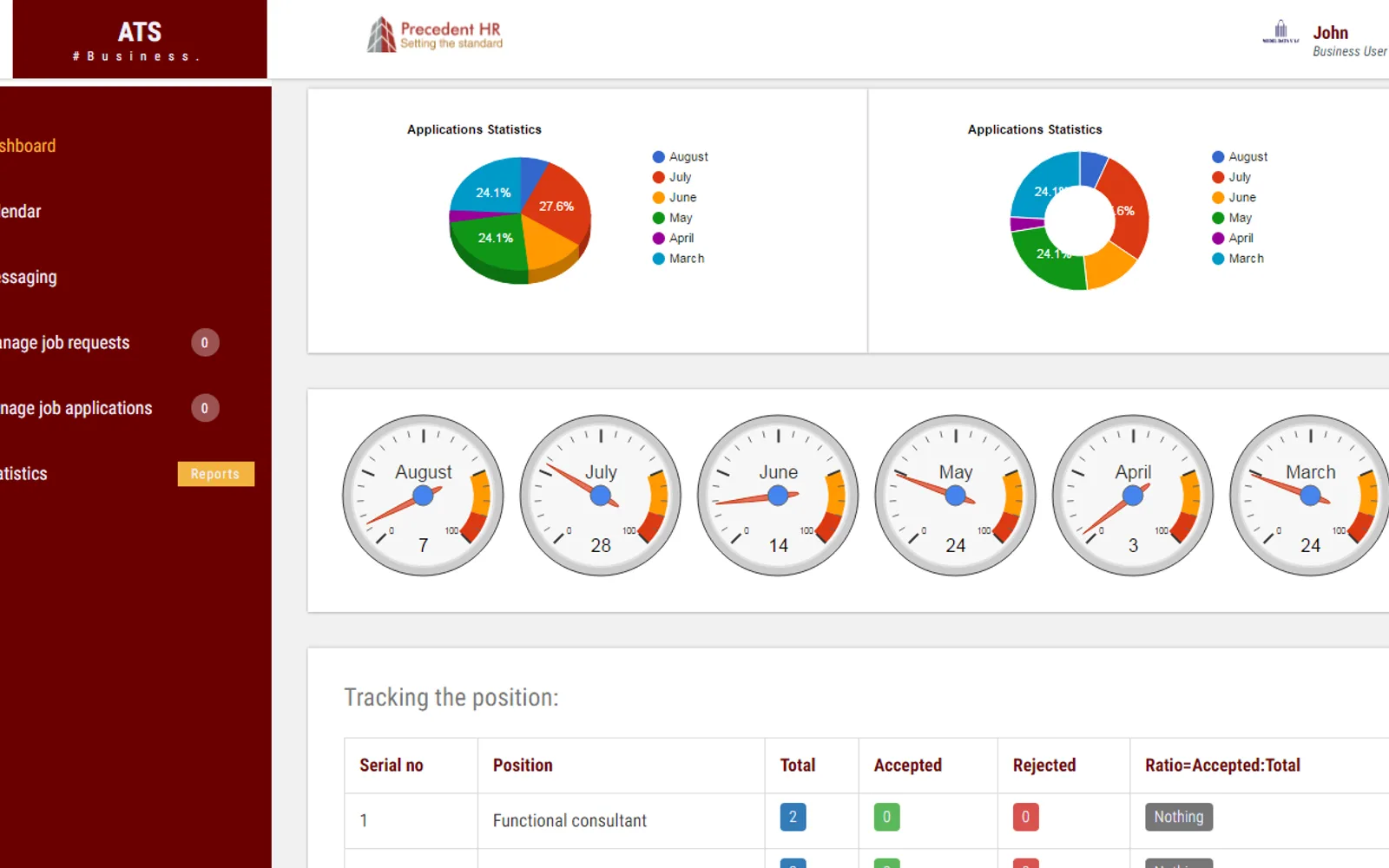The image size is (1389, 868).
Task: Click March legend entry in pie chart
Action: tap(679, 259)
